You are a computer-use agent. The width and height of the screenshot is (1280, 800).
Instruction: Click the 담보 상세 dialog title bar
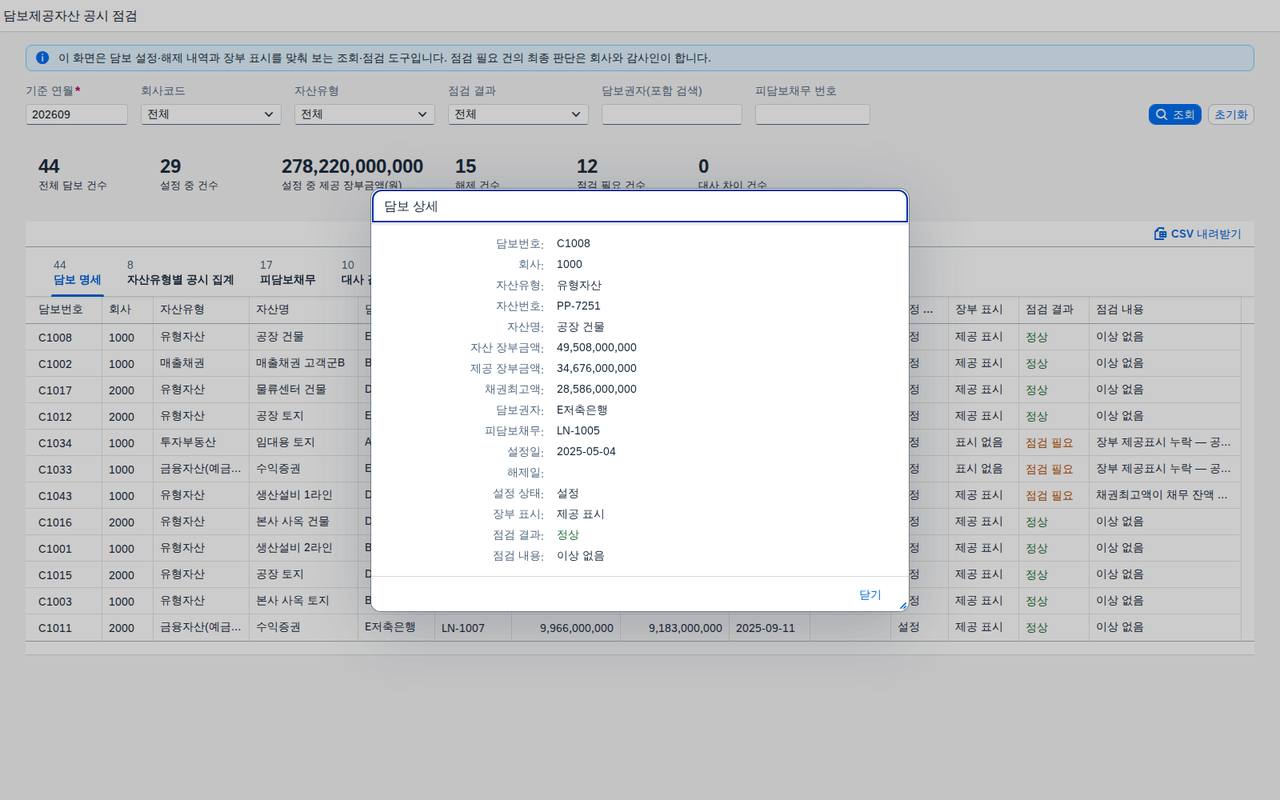tap(640, 206)
